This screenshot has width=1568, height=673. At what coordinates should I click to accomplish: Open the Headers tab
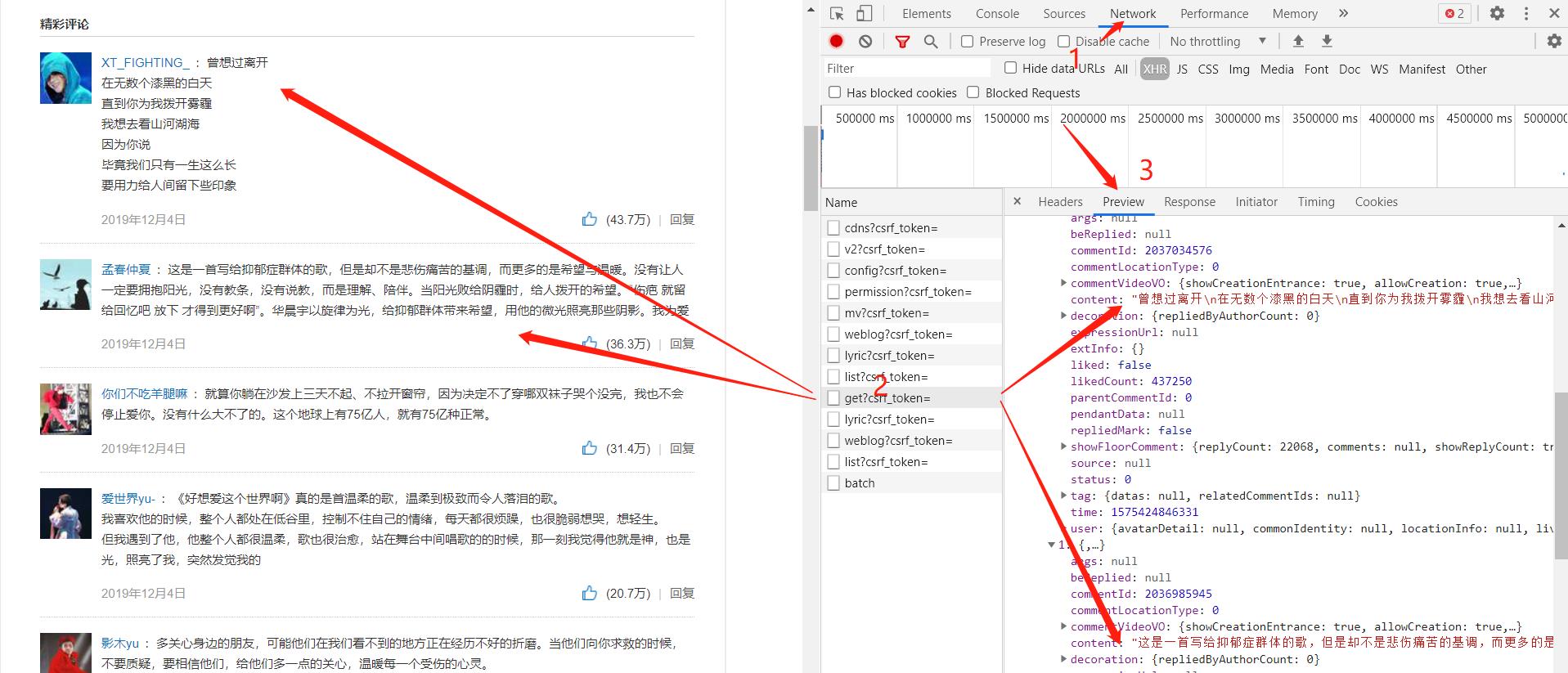pos(1060,201)
